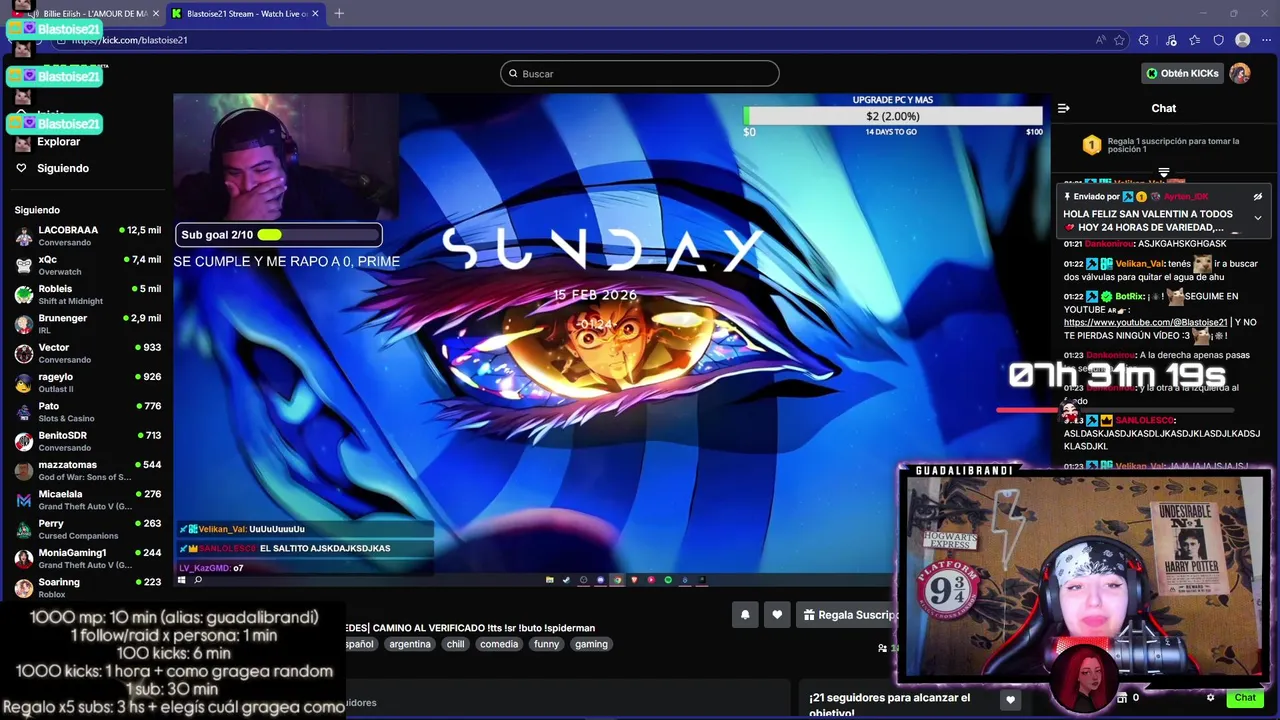Open the browser extensions puzzle icon
Image resolution: width=1280 pixels, height=720 pixels.
coord(1144,40)
